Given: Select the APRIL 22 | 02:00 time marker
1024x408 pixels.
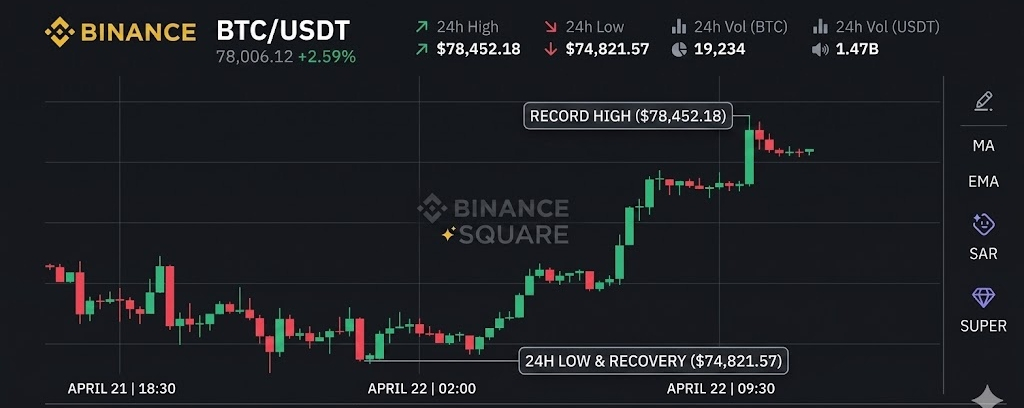Looking at the screenshot, I should (x=422, y=389).
